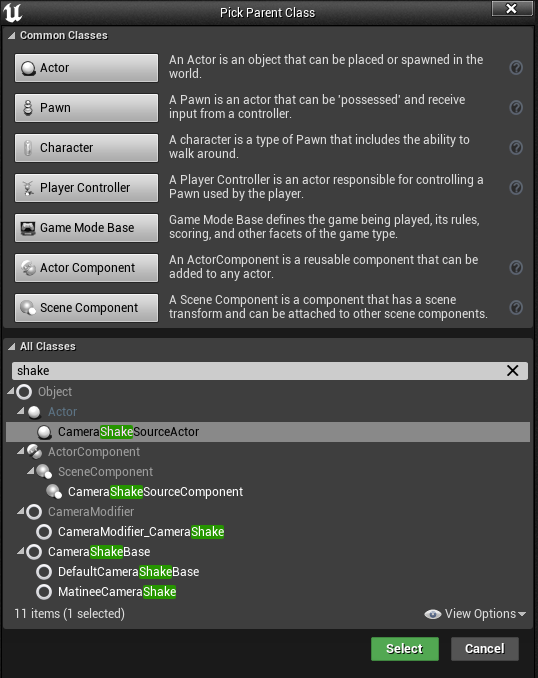Click the Unreal Engine logo icon
This screenshot has width=538, height=678.
pos(13,12)
